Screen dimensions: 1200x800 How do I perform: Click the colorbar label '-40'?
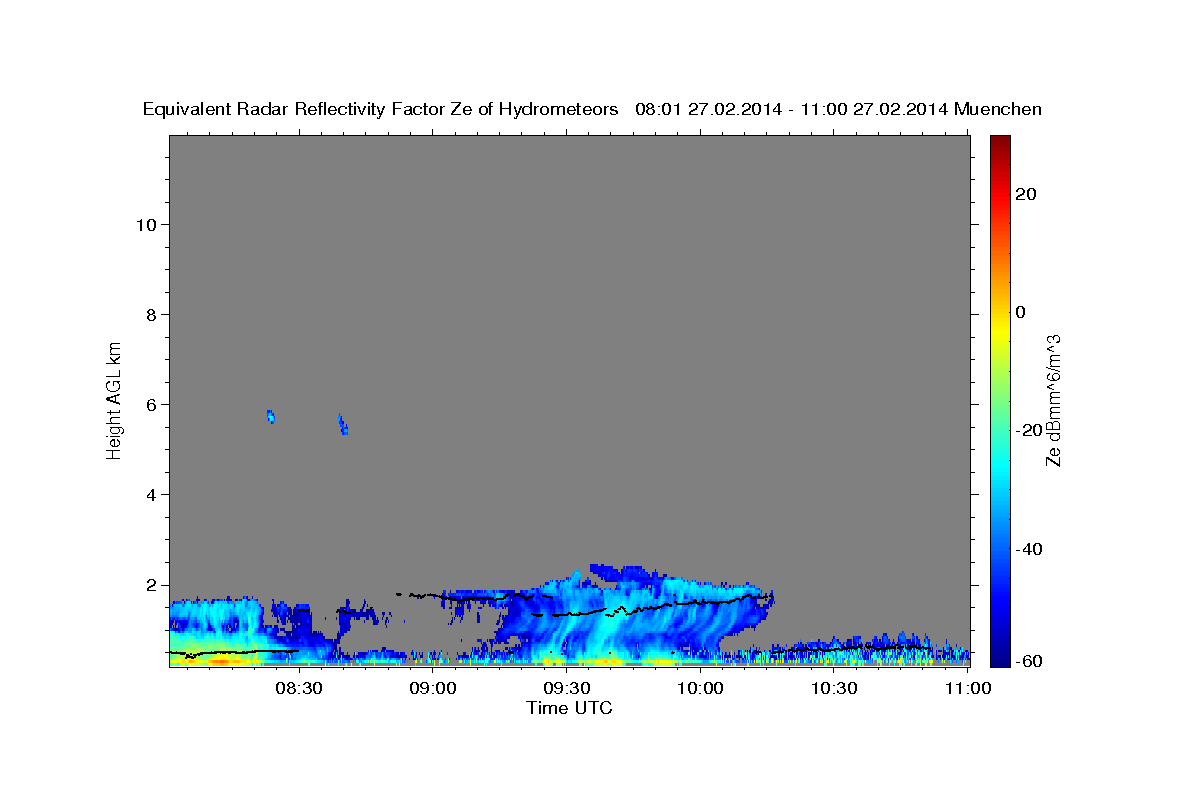point(1029,549)
